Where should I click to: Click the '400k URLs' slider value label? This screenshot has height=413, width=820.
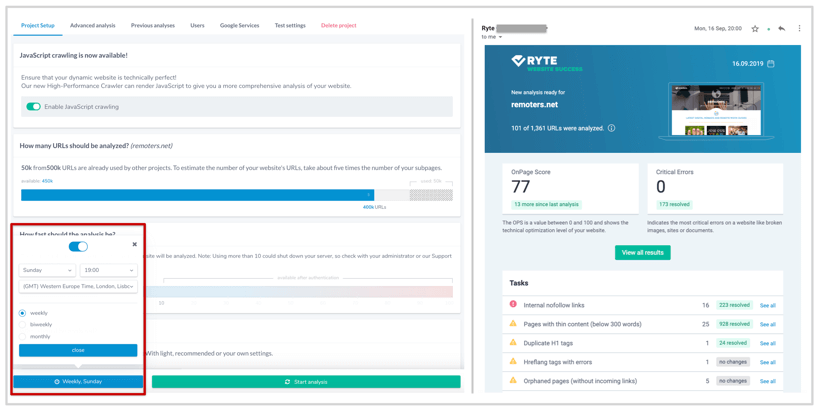click(x=374, y=207)
